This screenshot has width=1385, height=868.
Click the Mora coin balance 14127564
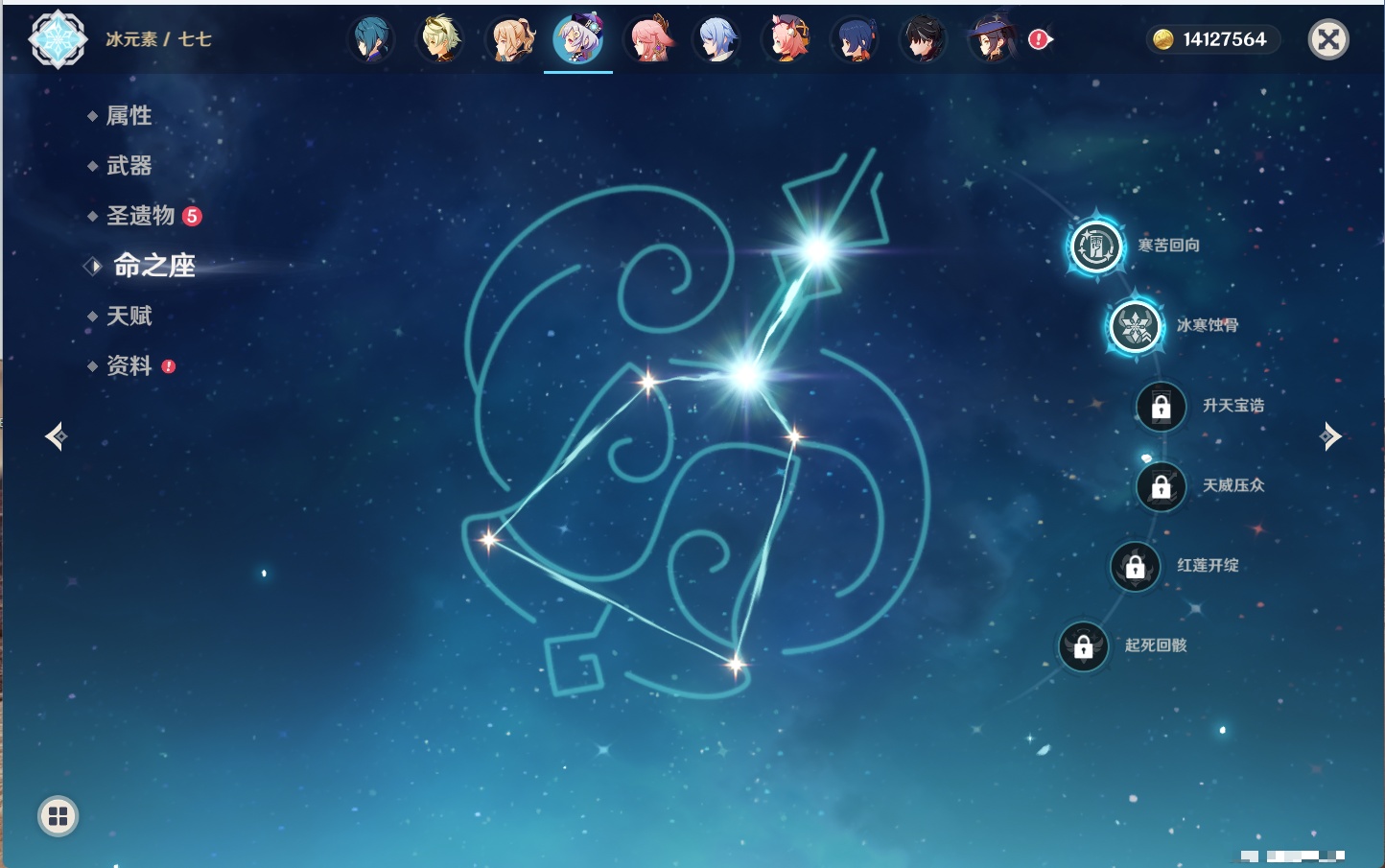1211,39
